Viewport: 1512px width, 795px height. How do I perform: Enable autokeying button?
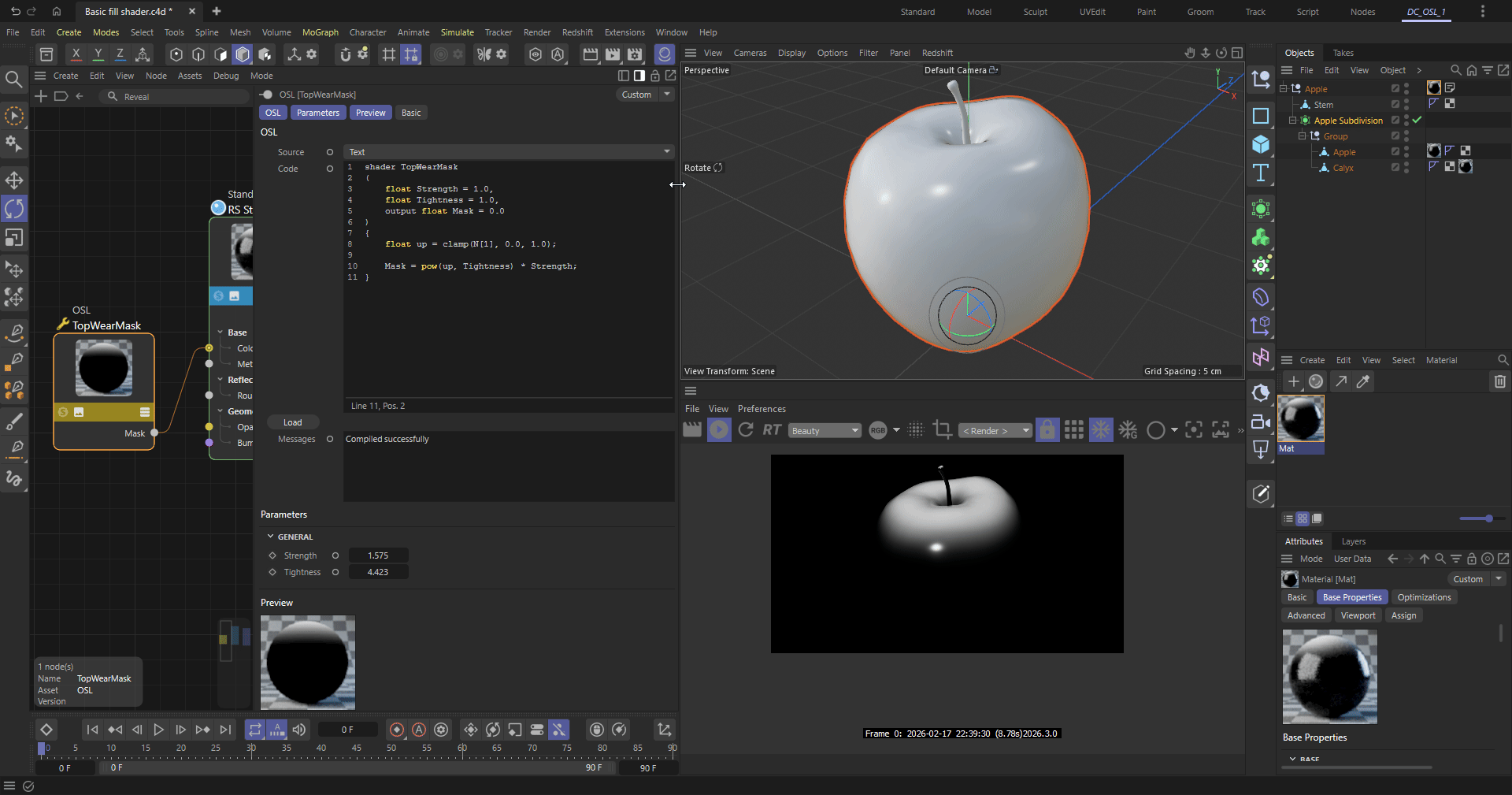419,730
